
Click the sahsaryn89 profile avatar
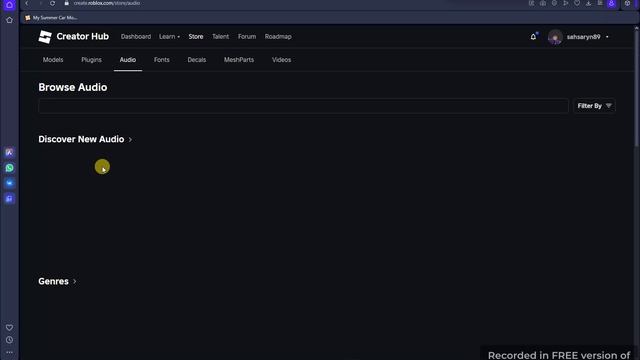(555, 37)
